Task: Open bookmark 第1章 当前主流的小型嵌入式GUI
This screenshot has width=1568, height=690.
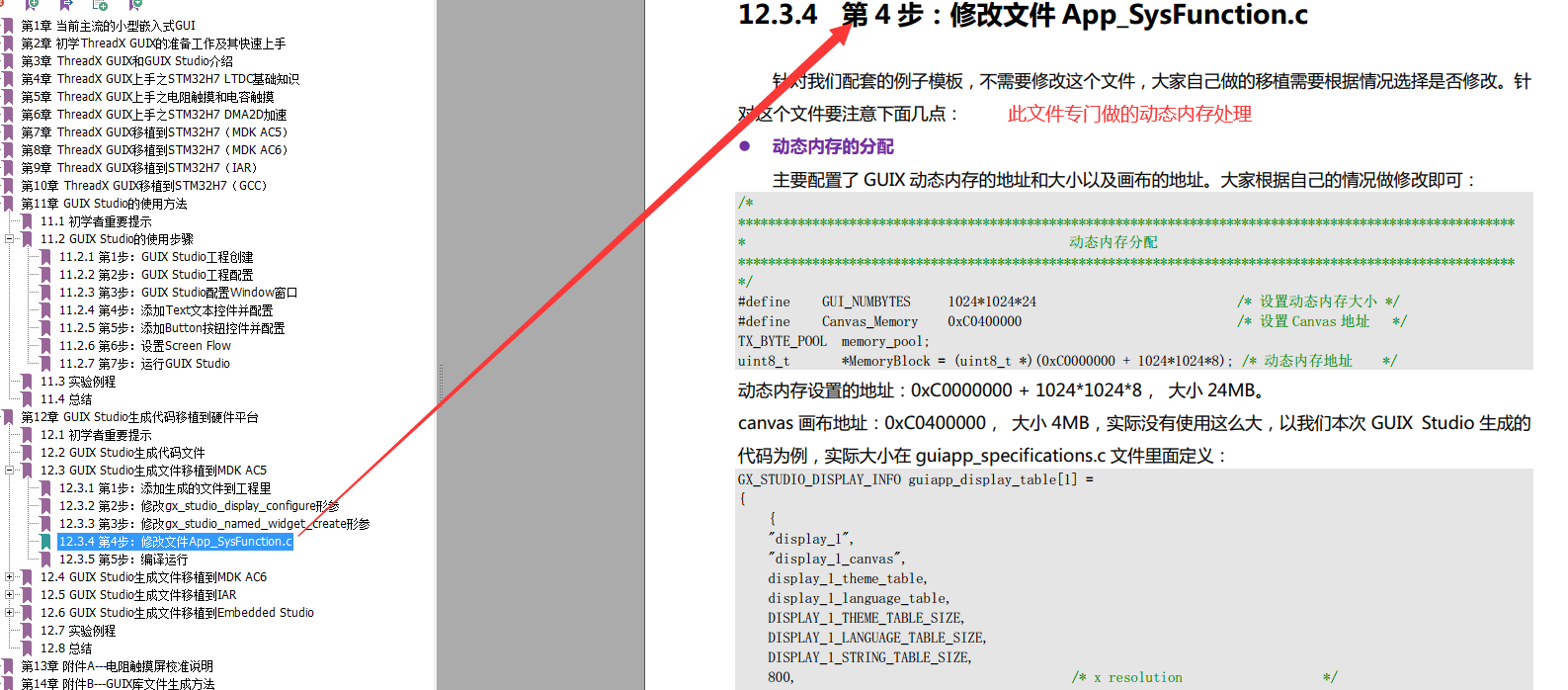Action: (109, 26)
